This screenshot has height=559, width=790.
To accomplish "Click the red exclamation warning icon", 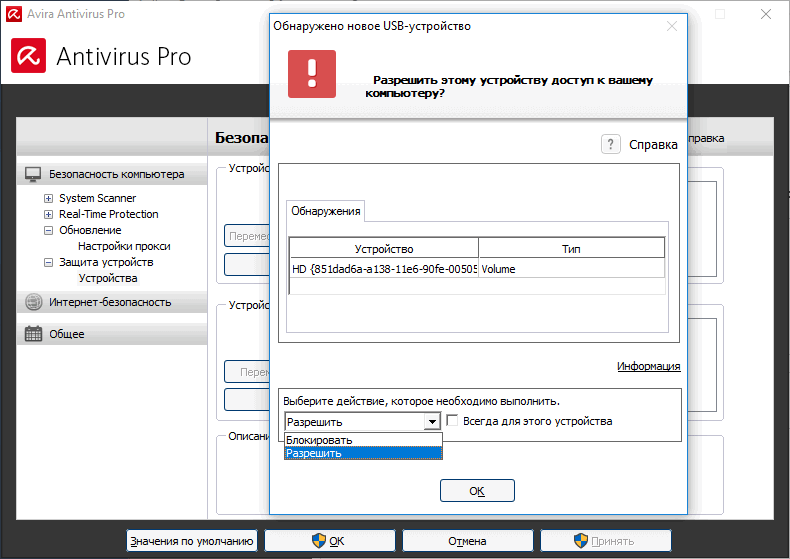I will (x=312, y=74).
